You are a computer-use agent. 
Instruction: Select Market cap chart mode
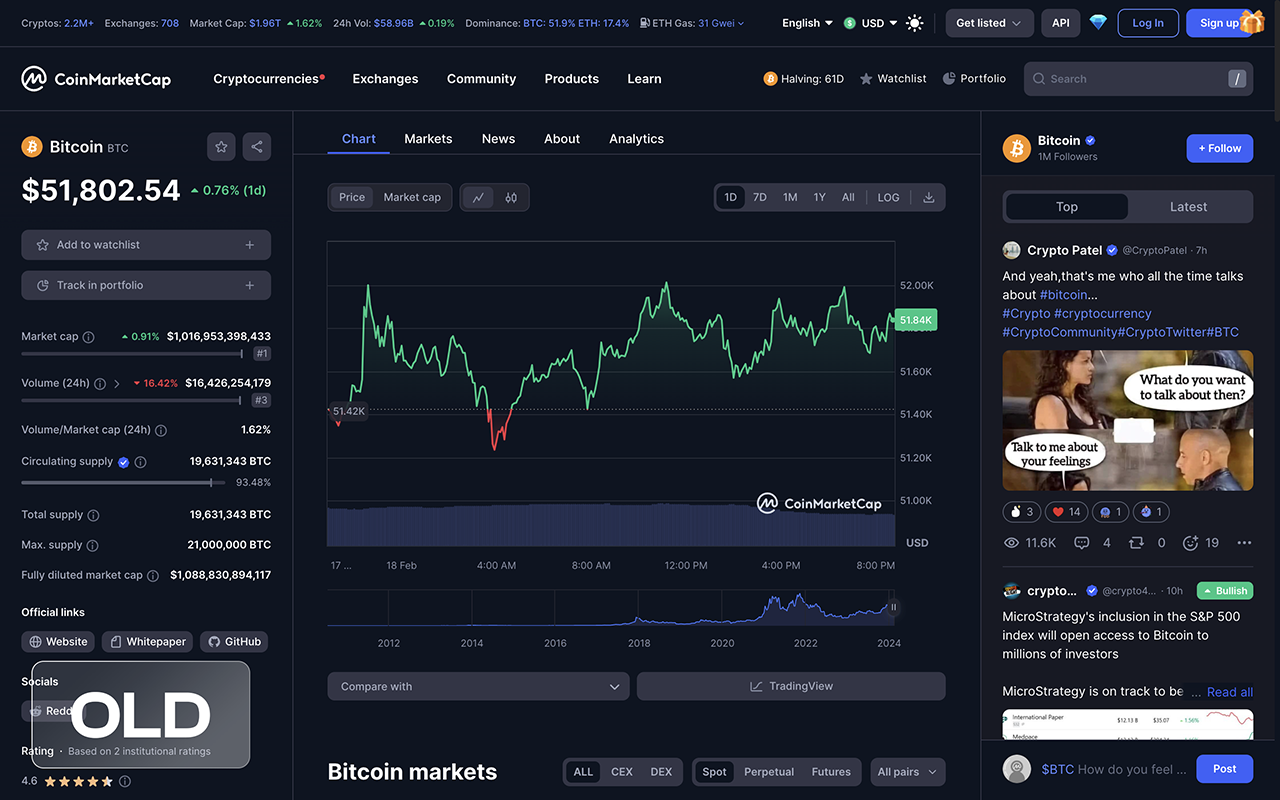(412, 197)
